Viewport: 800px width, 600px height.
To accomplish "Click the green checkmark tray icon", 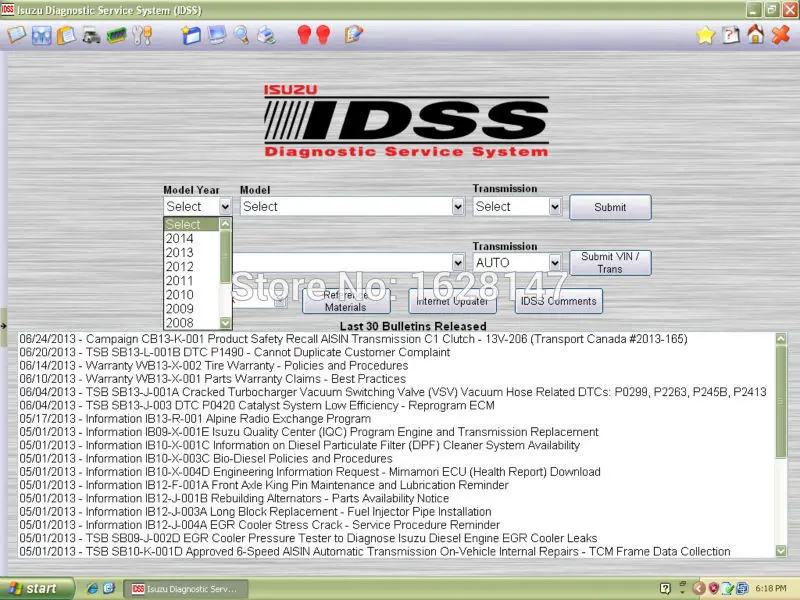I will (x=728, y=589).
